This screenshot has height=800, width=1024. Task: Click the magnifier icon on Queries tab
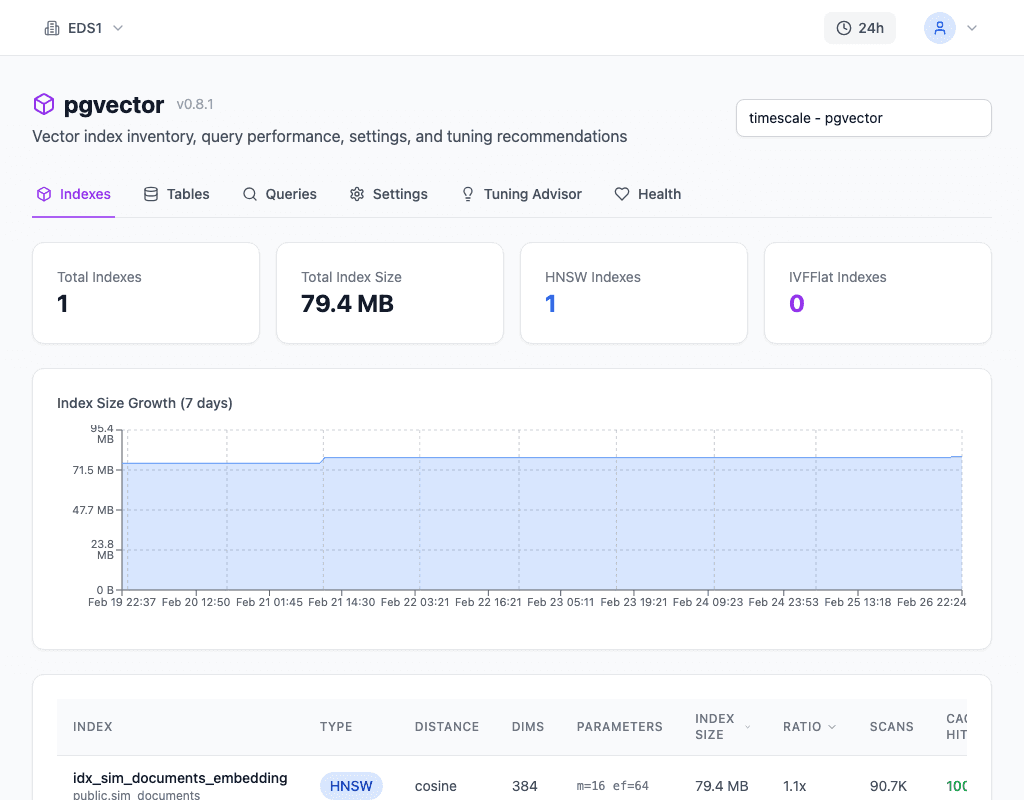[250, 194]
